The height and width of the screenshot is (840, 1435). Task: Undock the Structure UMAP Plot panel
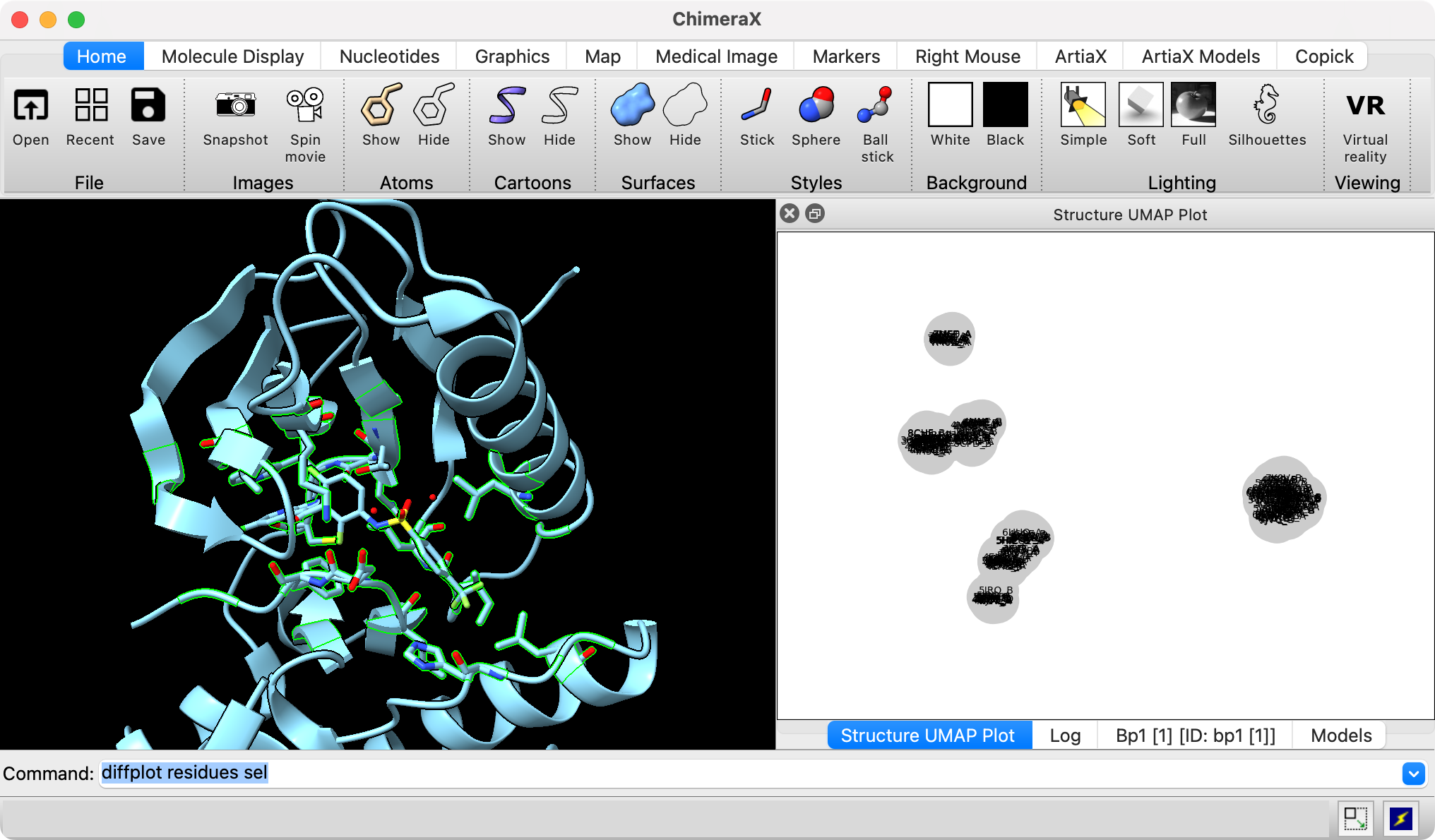click(815, 214)
